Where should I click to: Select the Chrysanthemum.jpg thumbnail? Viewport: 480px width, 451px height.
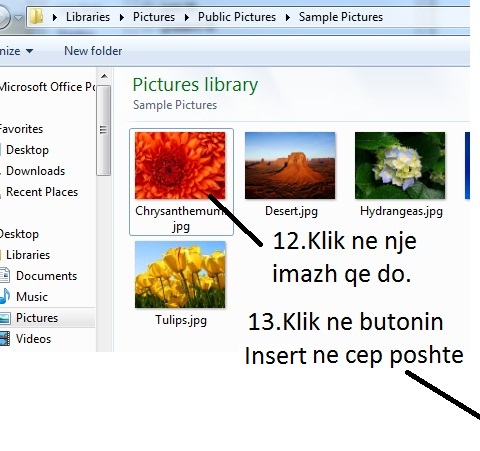coord(180,165)
